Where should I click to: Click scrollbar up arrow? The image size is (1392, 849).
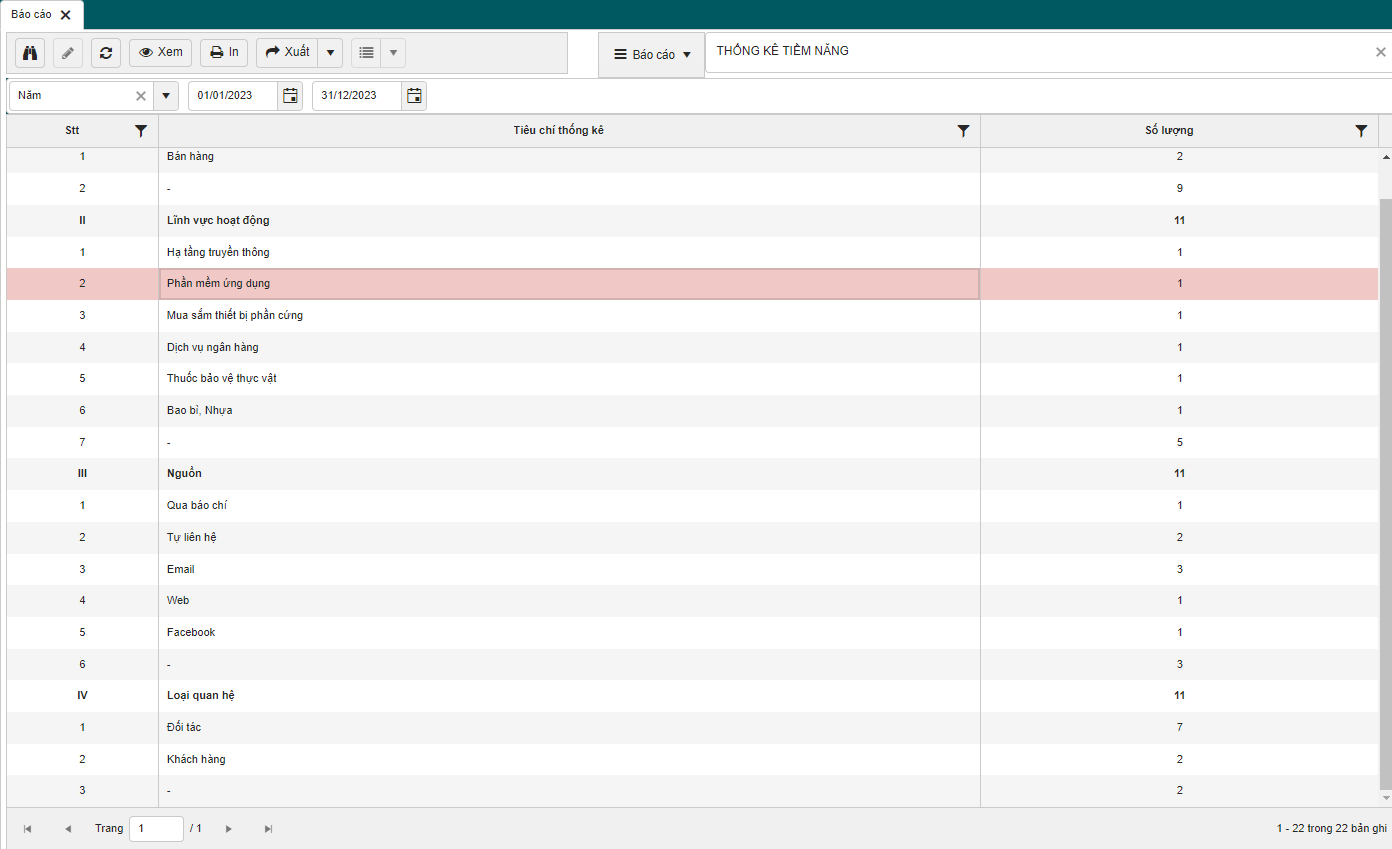[x=1385, y=157]
